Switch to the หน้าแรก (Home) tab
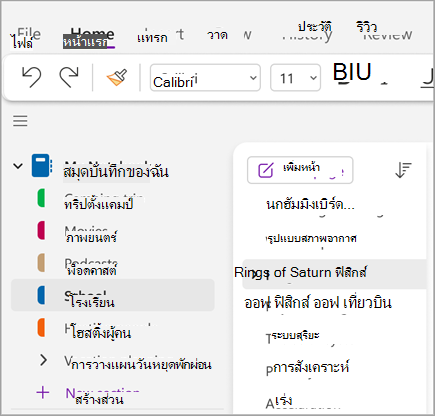The height and width of the screenshot is (416, 435). (x=85, y=42)
